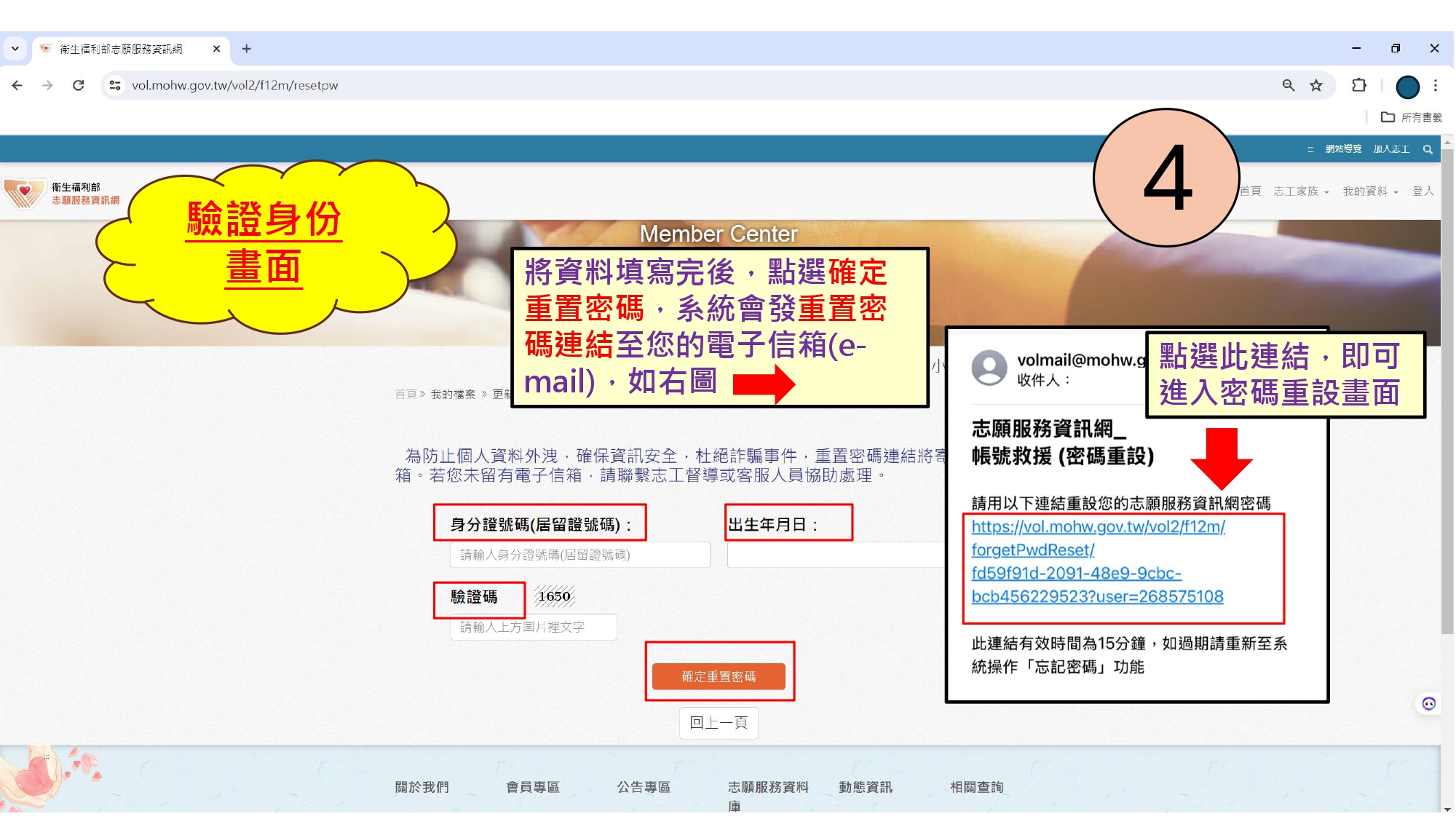The width and height of the screenshot is (1456, 819).
Task: Click the site search magnifier icon
Action: (x=1428, y=149)
